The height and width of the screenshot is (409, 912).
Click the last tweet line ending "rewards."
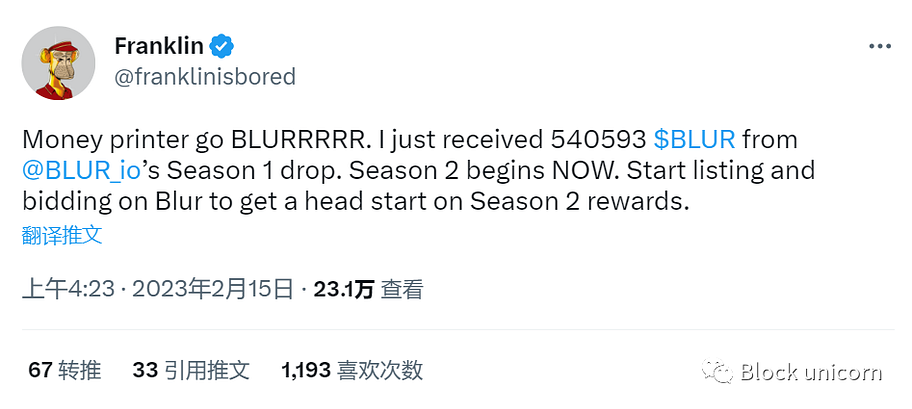pyautogui.click(x=355, y=201)
